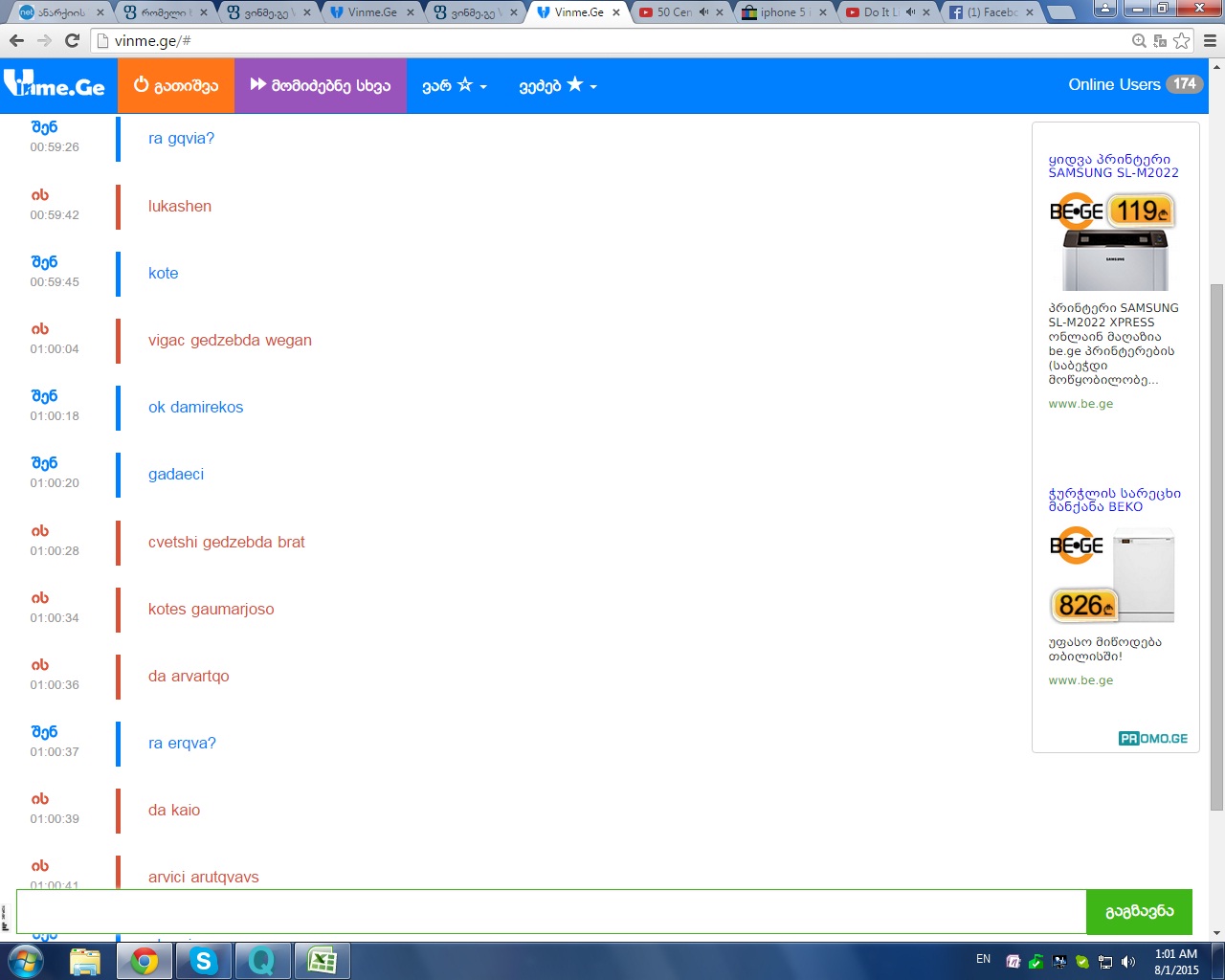
Task: Click the message "da arvartqo"
Action: (x=189, y=676)
